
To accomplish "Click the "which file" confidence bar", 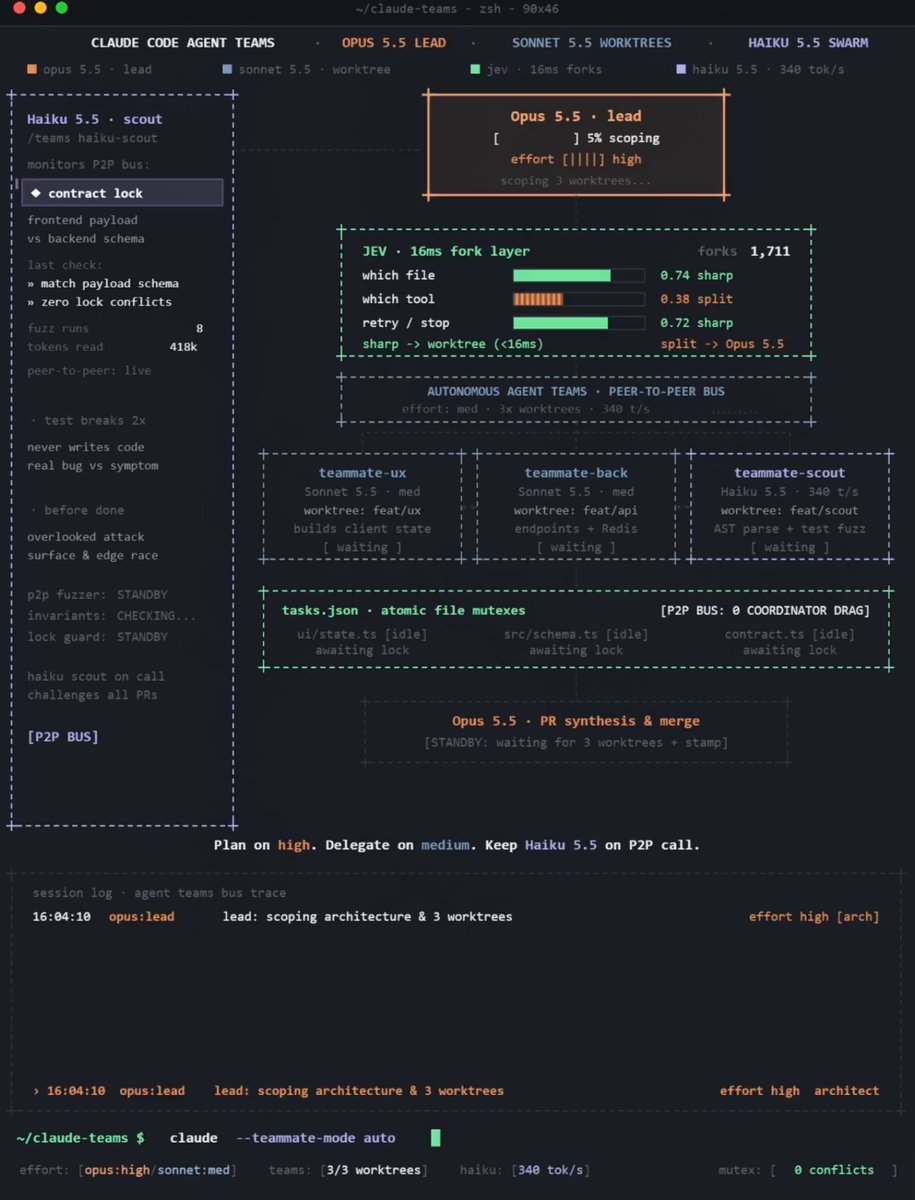I will (579, 275).
